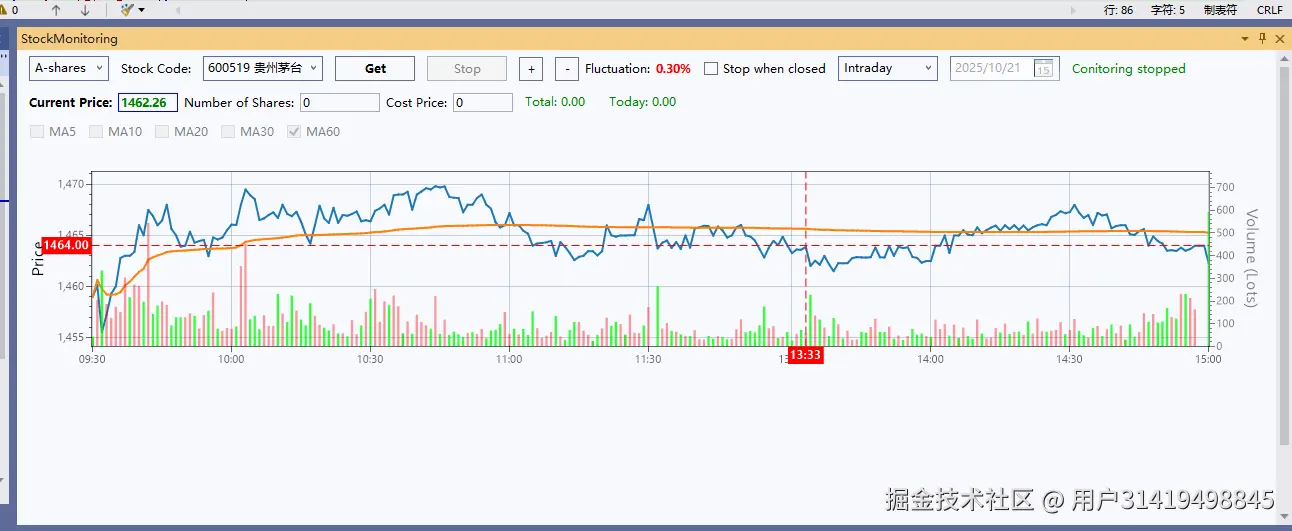Image resolution: width=1292 pixels, height=531 pixels.
Task: Click the red 1464.00 price marker
Action: tap(66, 245)
